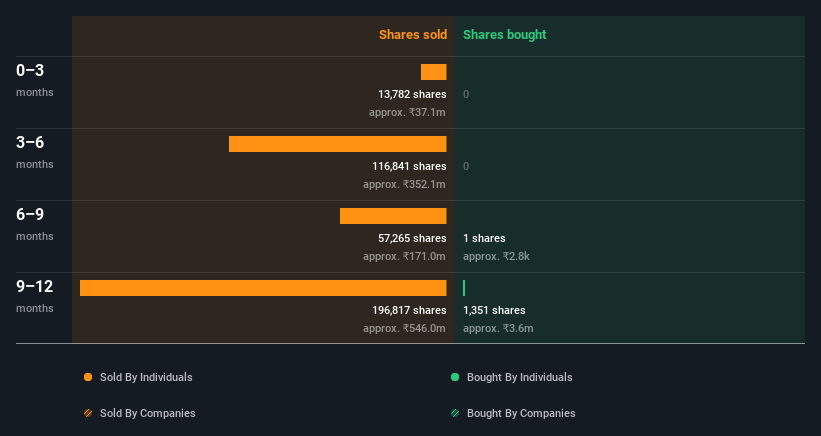Toggle the Sold By Individuals legend label
The height and width of the screenshot is (436, 821).
(x=146, y=377)
